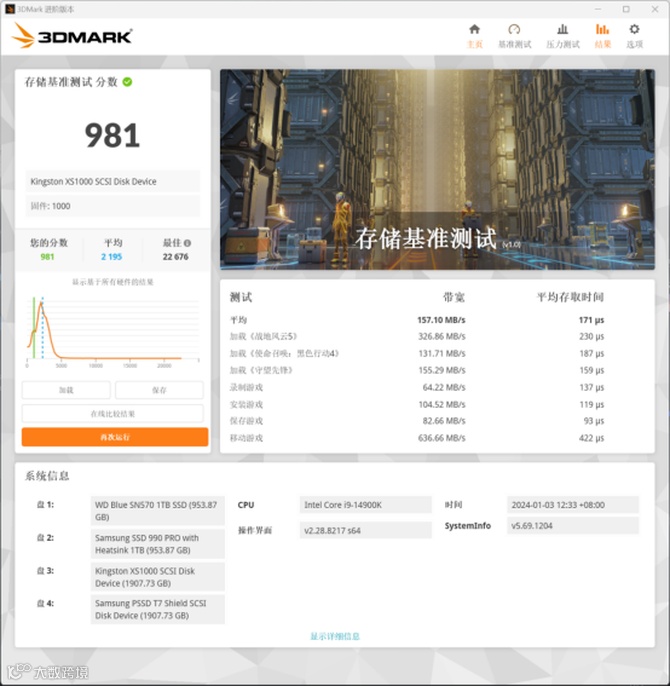Click the 保存 save button
Image resolution: width=670 pixels, height=686 pixels.
click(159, 390)
